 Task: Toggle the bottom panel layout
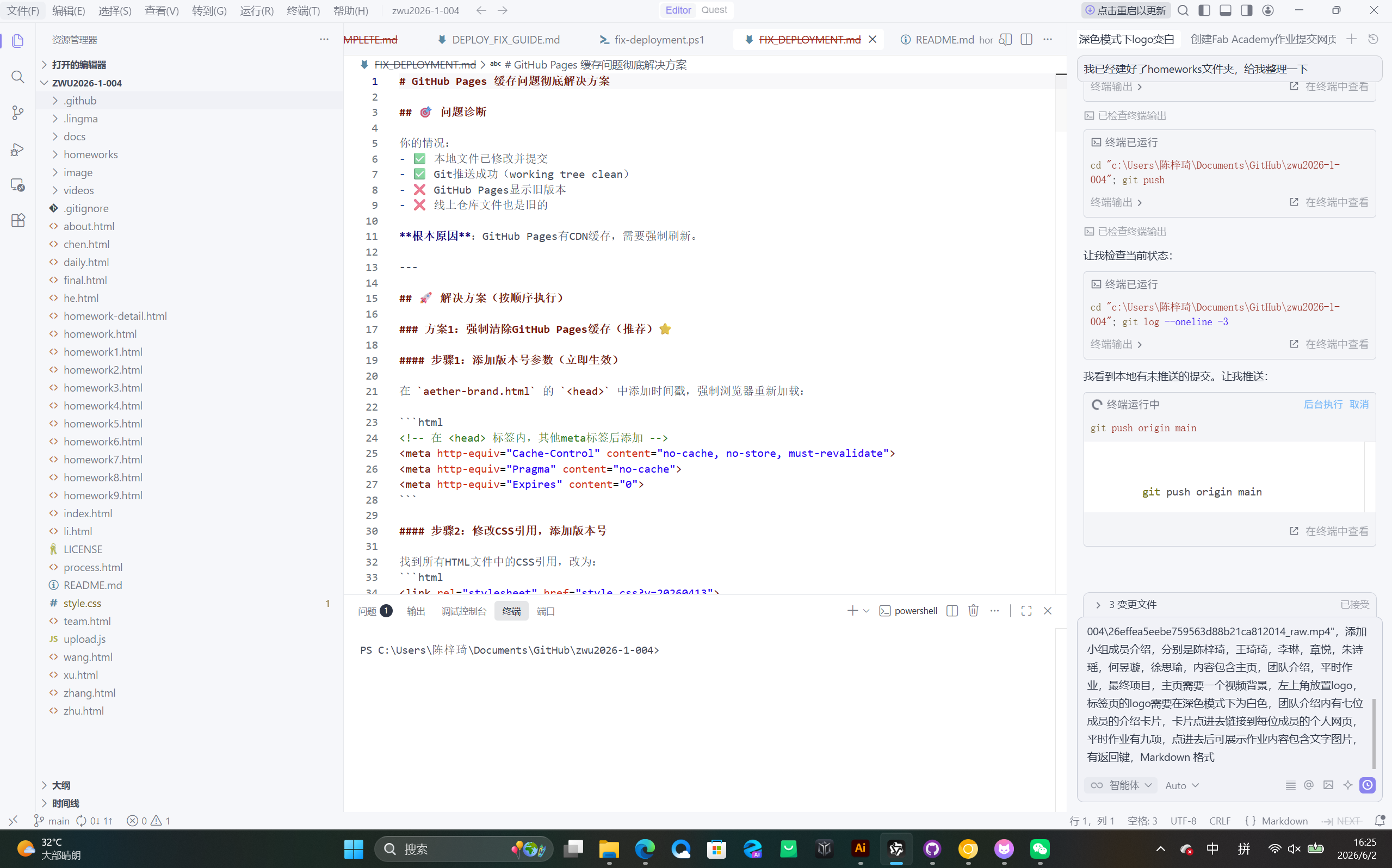[1226, 10]
